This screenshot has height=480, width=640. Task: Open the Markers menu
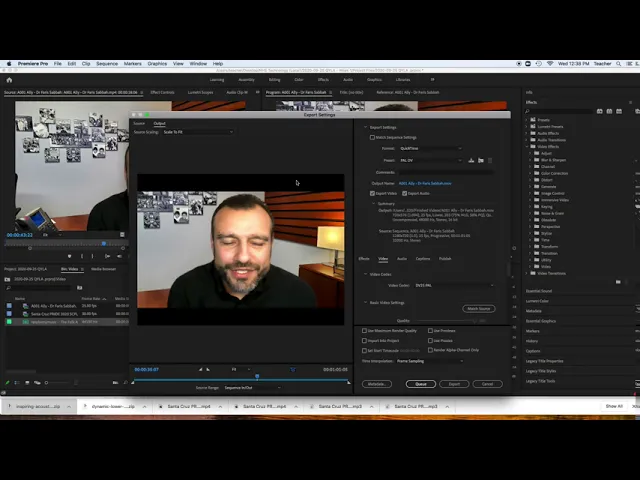[133, 64]
